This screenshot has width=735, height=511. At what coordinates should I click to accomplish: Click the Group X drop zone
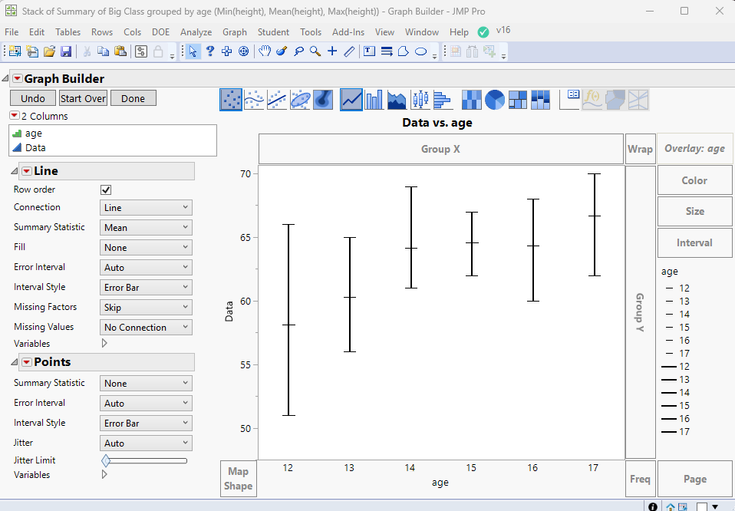pos(441,149)
